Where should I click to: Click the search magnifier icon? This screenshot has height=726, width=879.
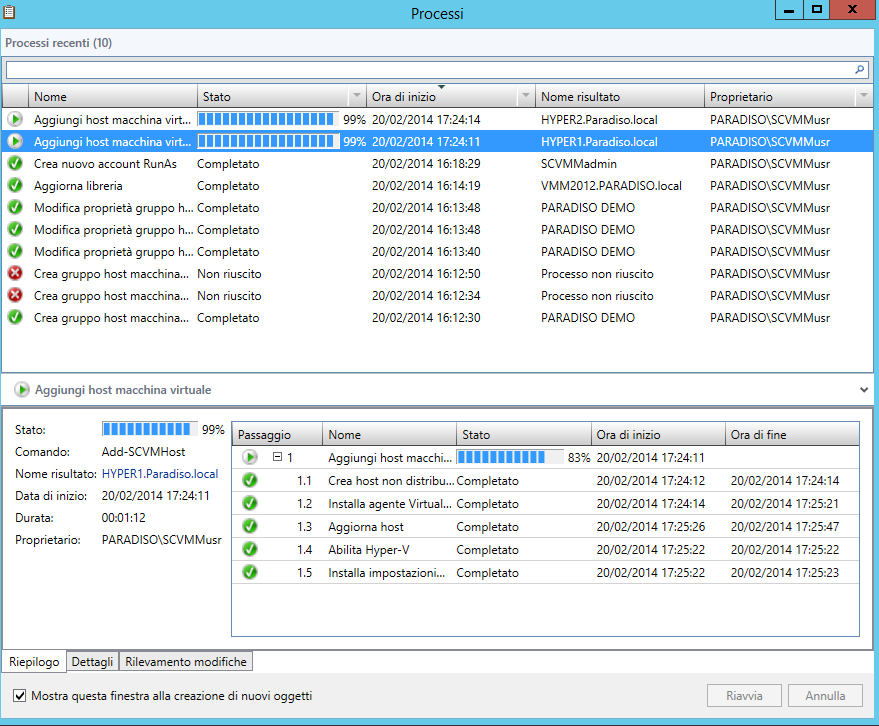[x=858, y=70]
